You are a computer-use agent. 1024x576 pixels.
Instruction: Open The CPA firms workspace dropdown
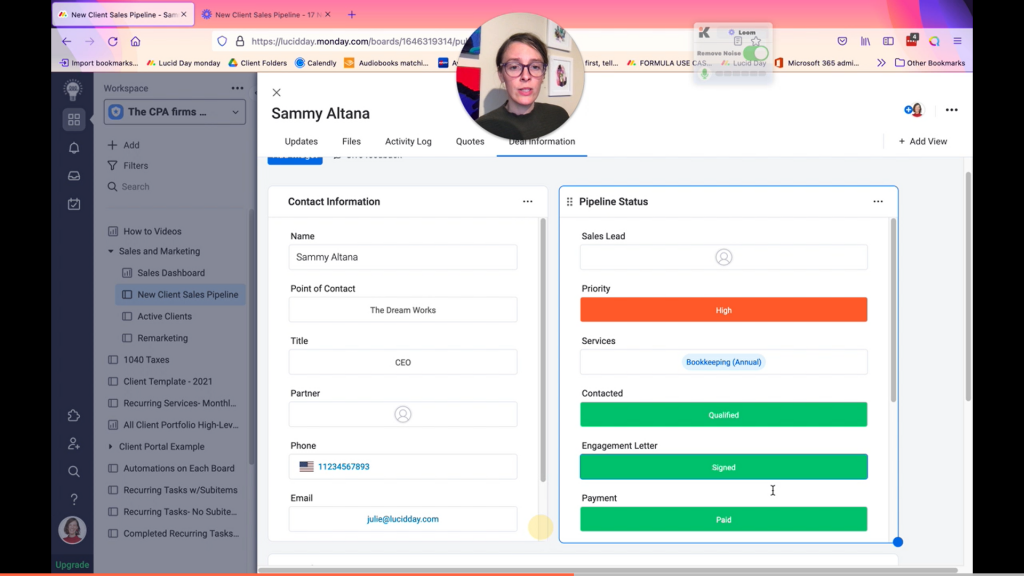click(x=174, y=112)
